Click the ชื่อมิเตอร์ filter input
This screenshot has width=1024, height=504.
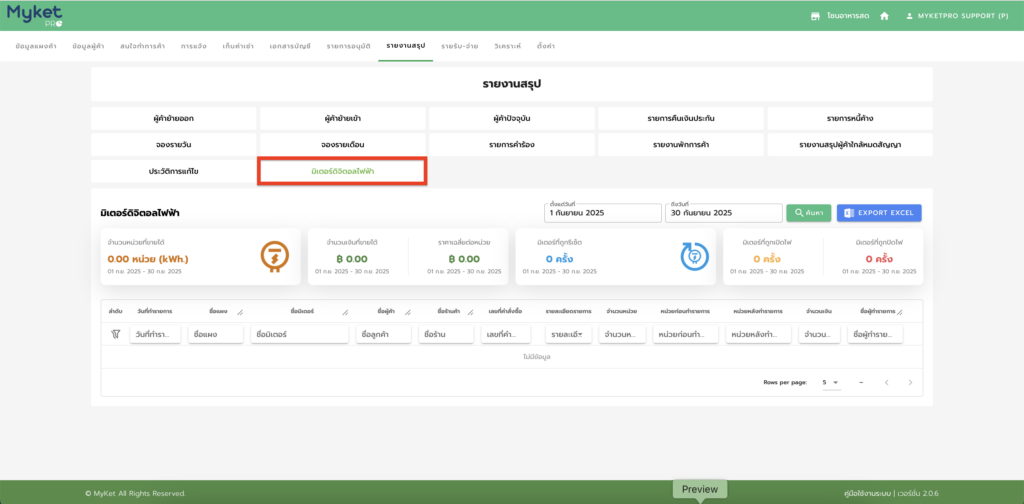[x=299, y=334]
